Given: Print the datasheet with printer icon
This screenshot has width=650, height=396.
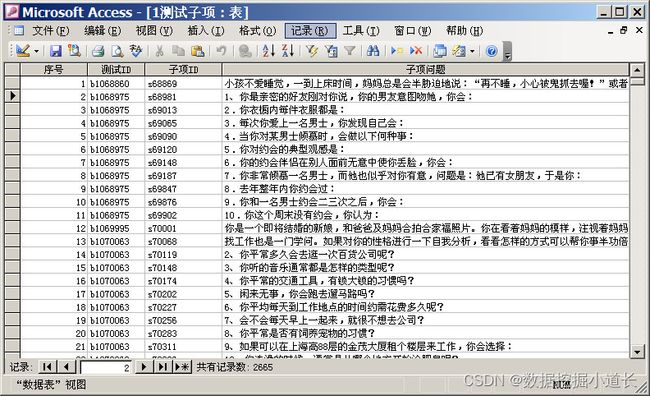Looking at the screenshot, I should [98, 51].
